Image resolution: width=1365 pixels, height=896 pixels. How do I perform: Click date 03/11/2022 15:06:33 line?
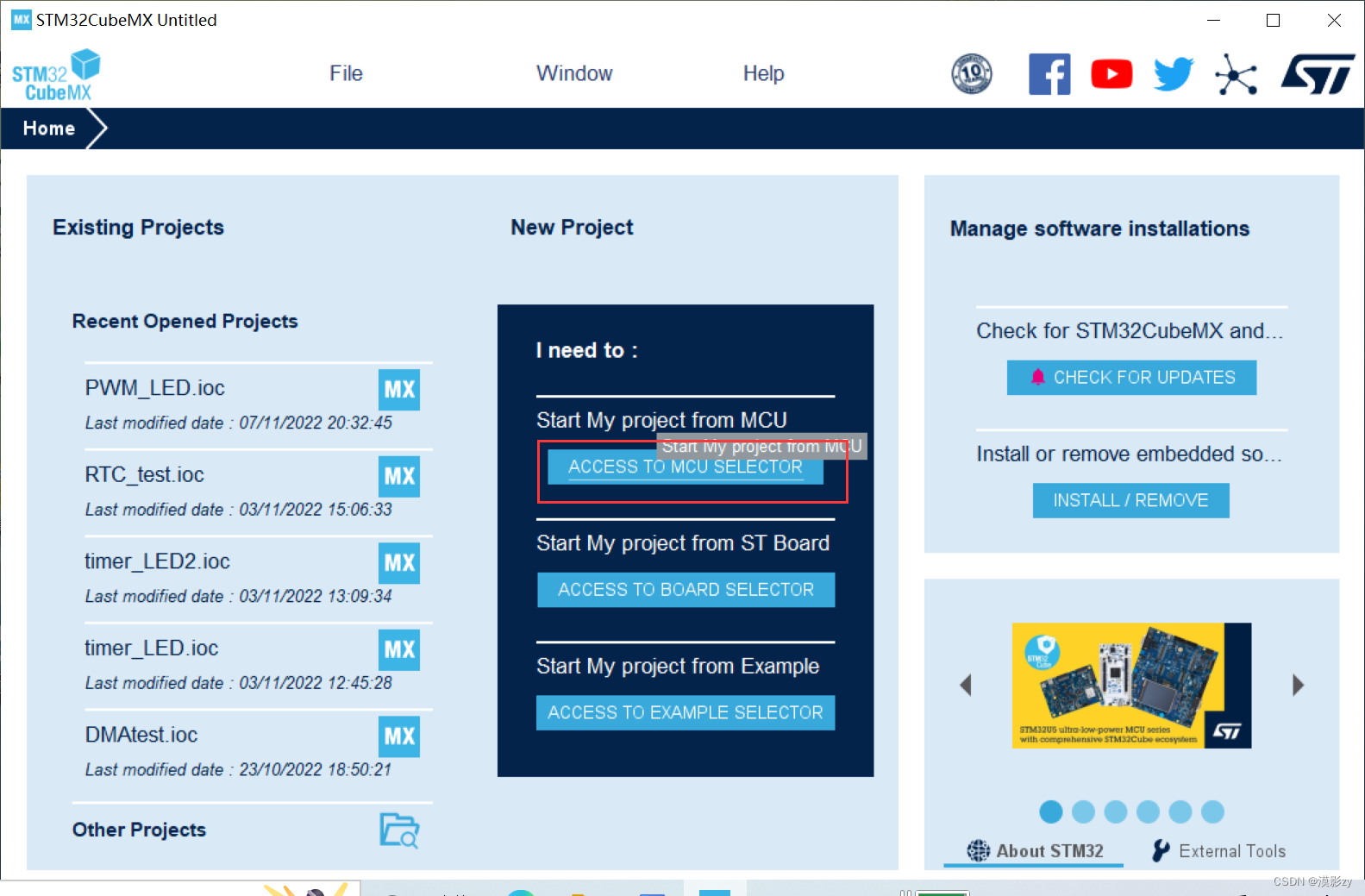[x=239, y=510]
